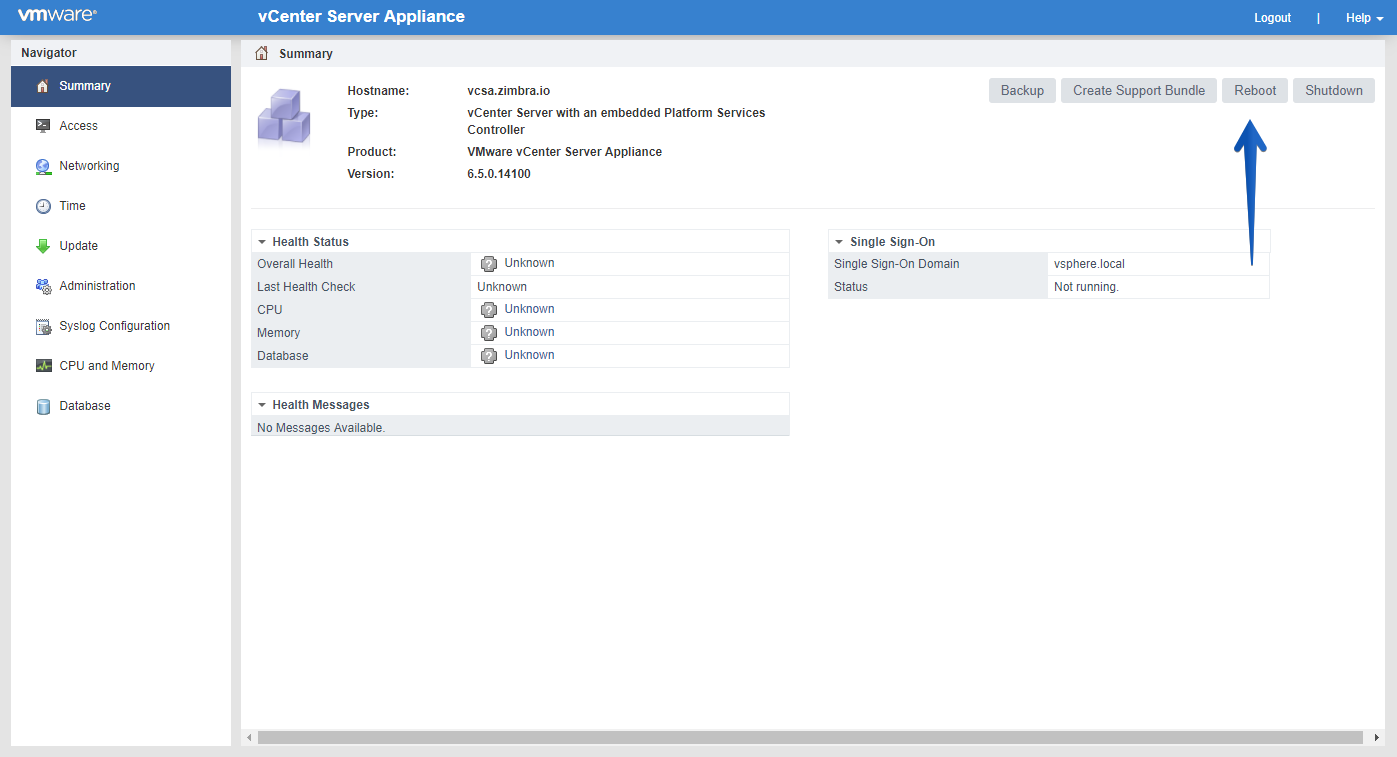This screenshot has height=757, width=1397.
Task: Click the Time clock icon
Action: coord(43,206)
